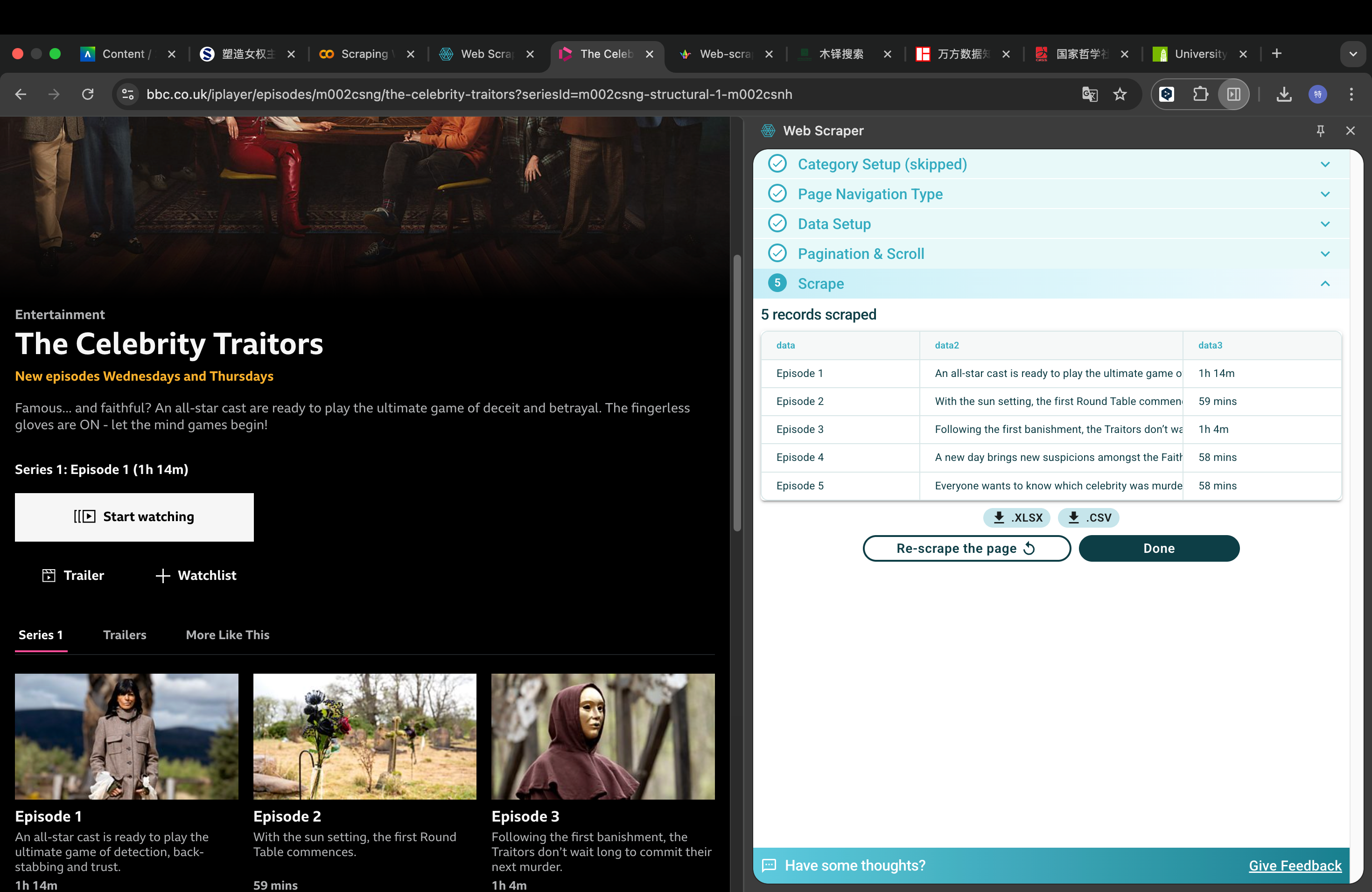The height and width of the screenshot is (892, 1372).
Task: Switch to the Trailers tab
Action: pos(125,634)
